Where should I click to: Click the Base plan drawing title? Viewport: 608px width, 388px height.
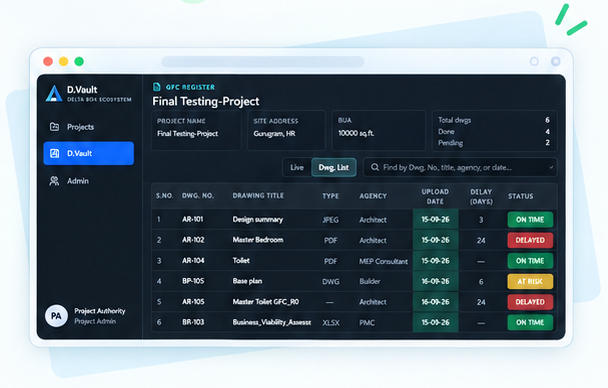[247, 281]
